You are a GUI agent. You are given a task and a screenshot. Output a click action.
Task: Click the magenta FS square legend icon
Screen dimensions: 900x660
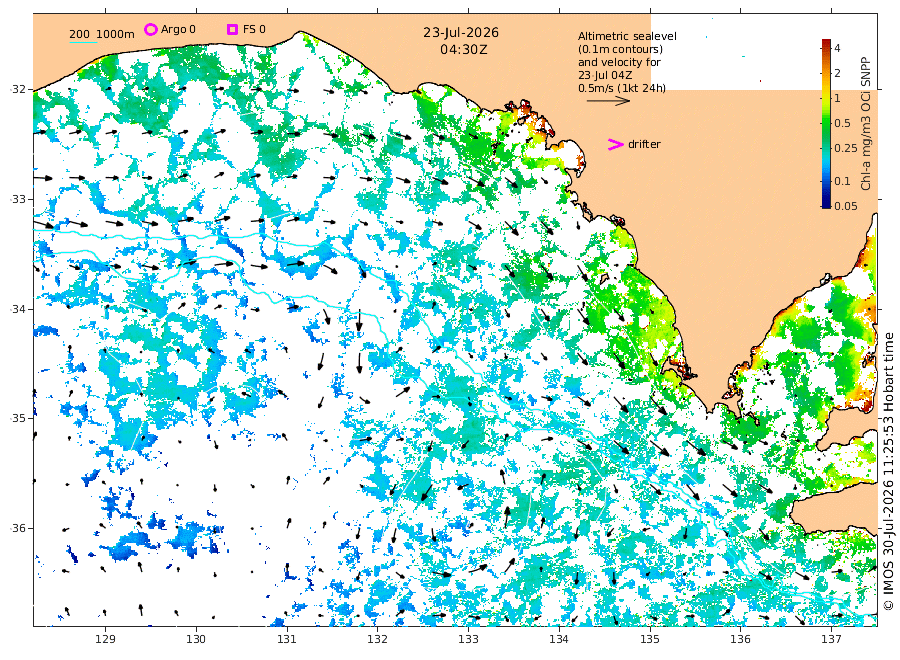pos(232,29)
